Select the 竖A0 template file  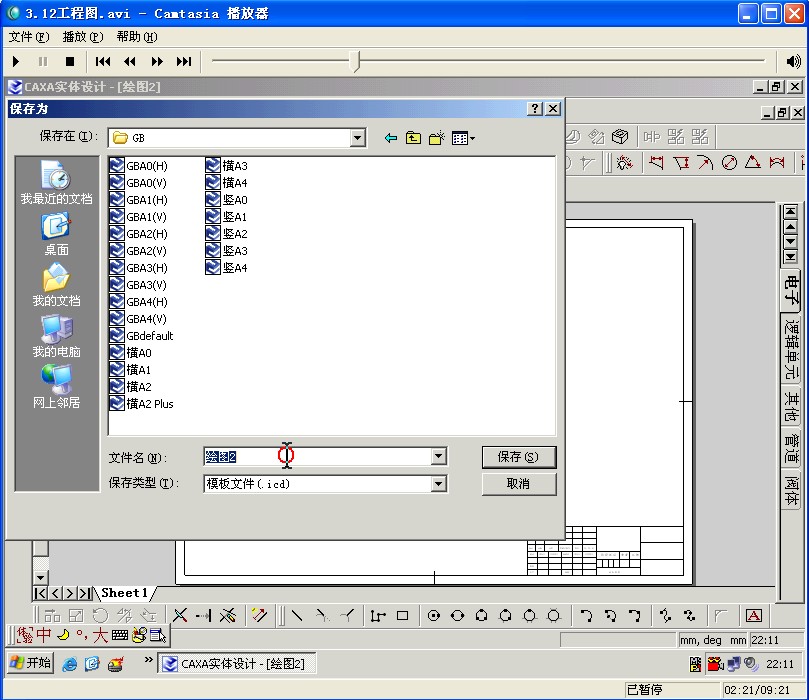click(x=226, y=200)
